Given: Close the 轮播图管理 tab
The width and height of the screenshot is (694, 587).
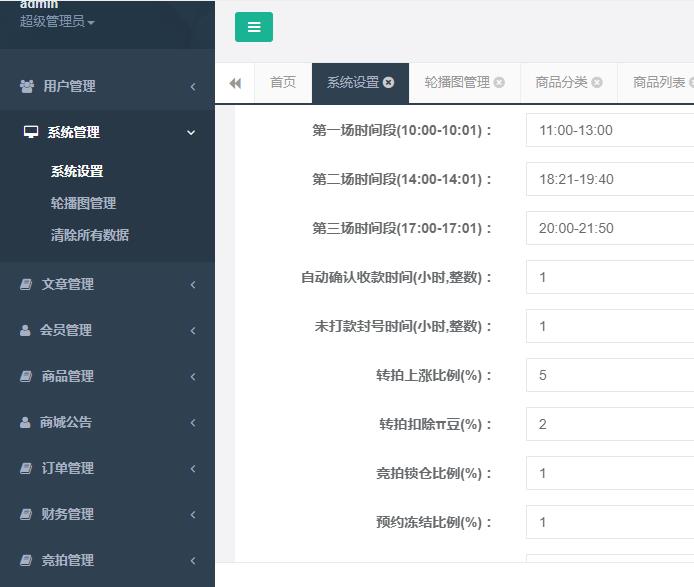Looking at the screenshot, I should point(499,83).
